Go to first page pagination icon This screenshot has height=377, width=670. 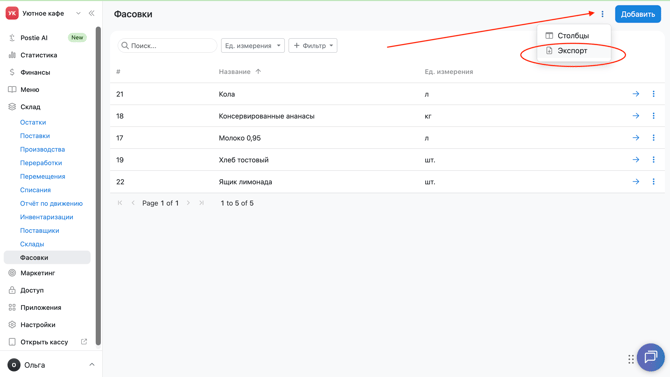coord(120,203)
